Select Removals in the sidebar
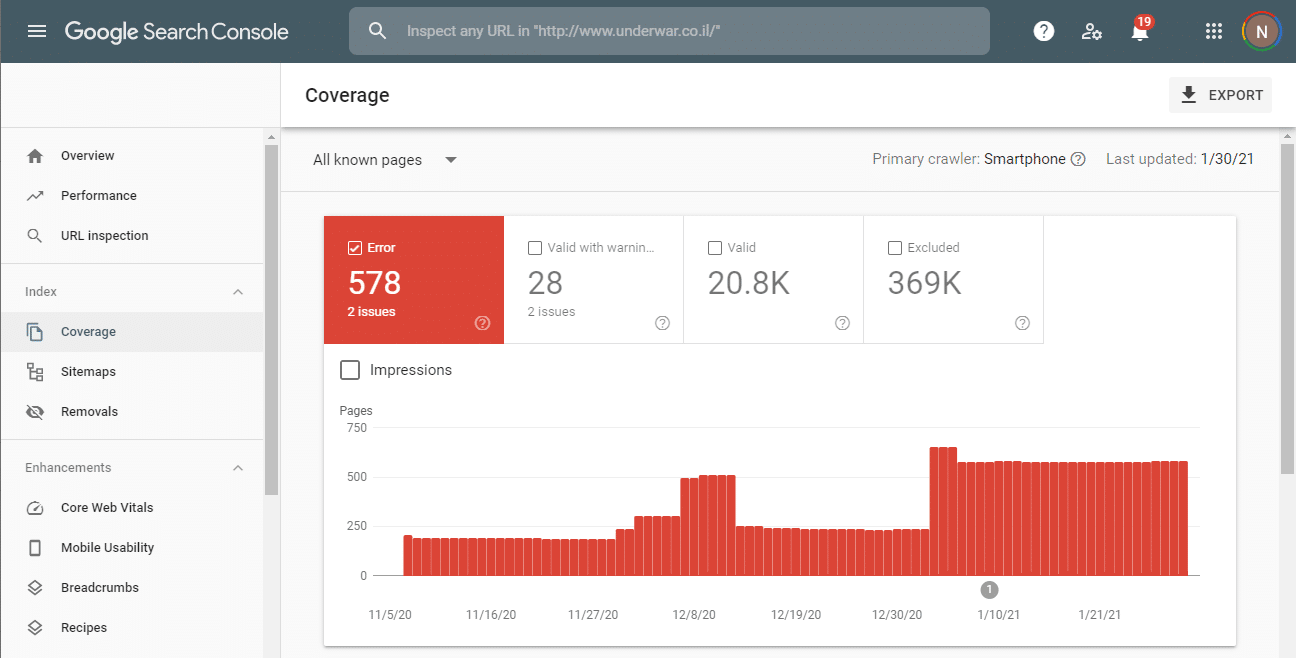Viewport: 1296px width, 658px height. (x=132, y=412)
